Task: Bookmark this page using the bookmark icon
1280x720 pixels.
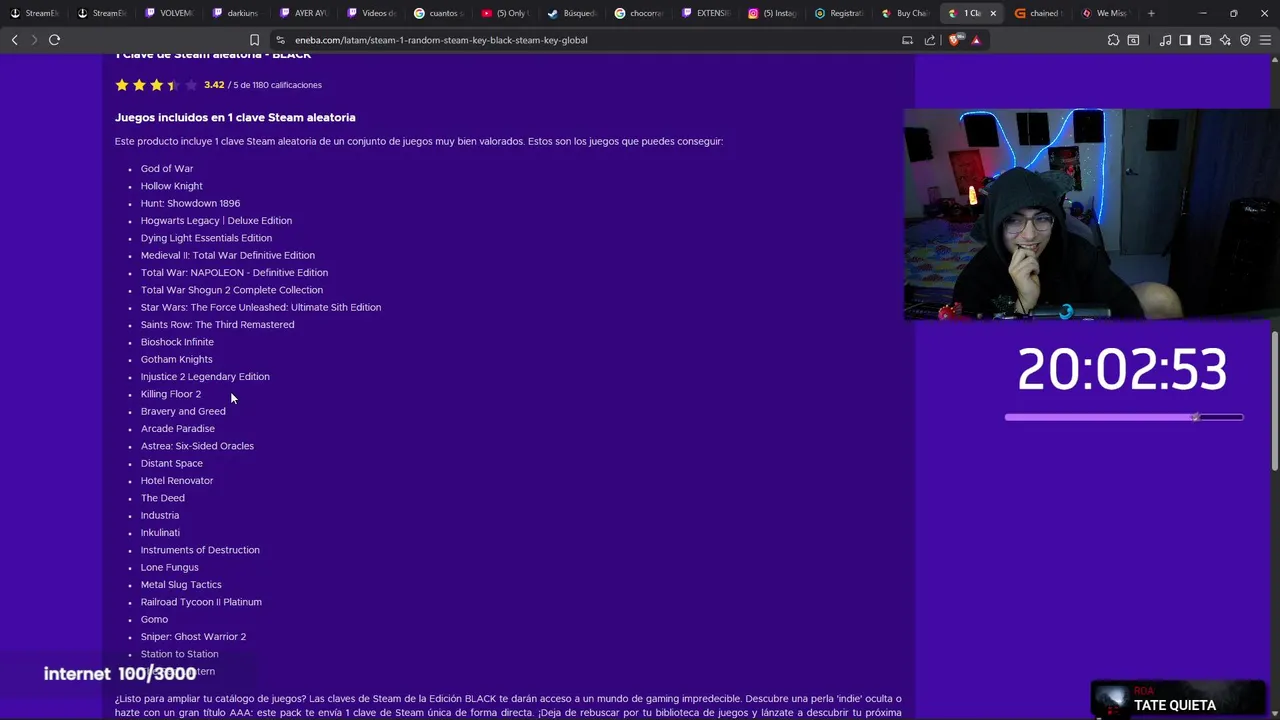Action: (x=254, y=40)
